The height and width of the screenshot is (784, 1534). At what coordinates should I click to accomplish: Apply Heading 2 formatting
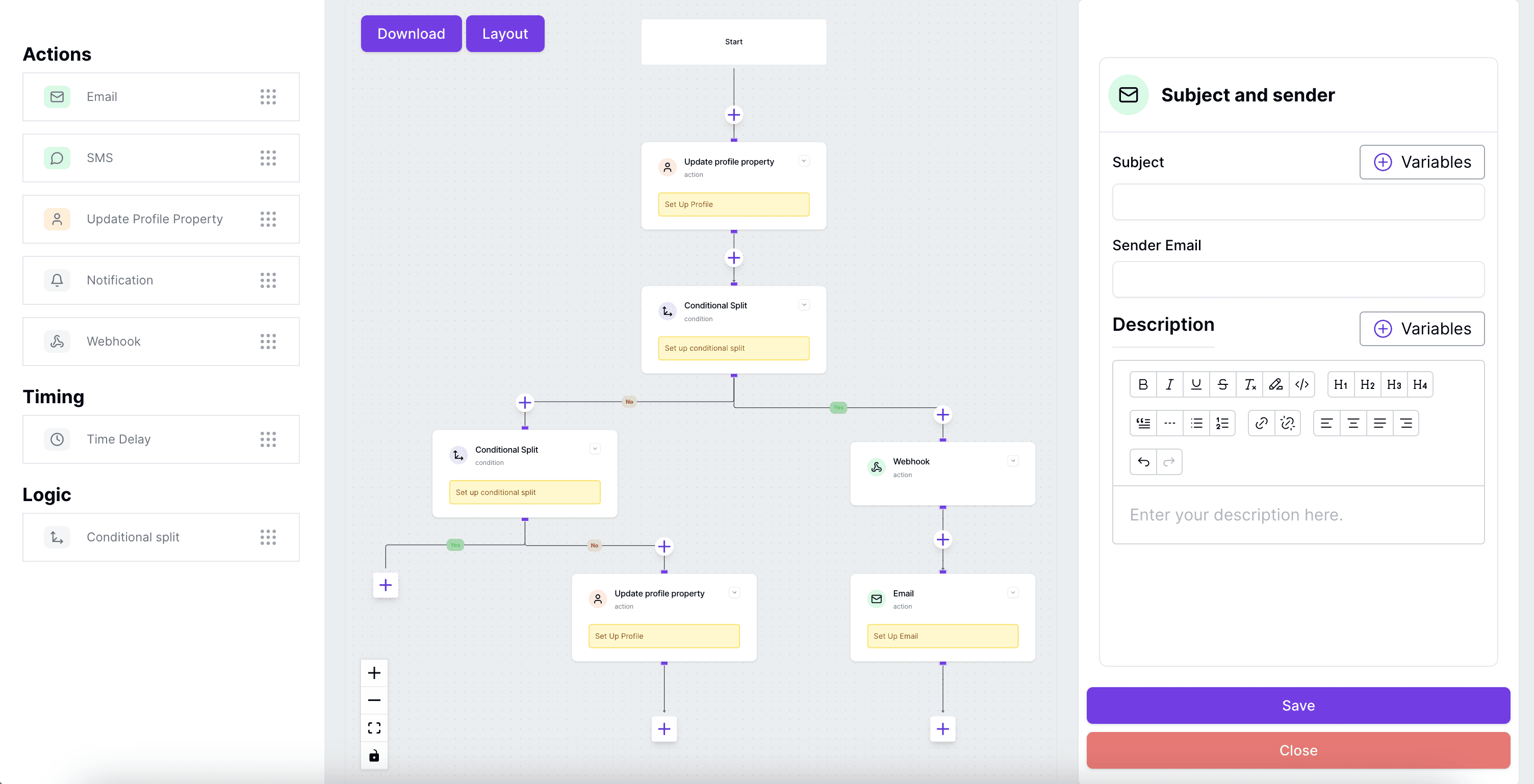click(x=1368, y=384)
